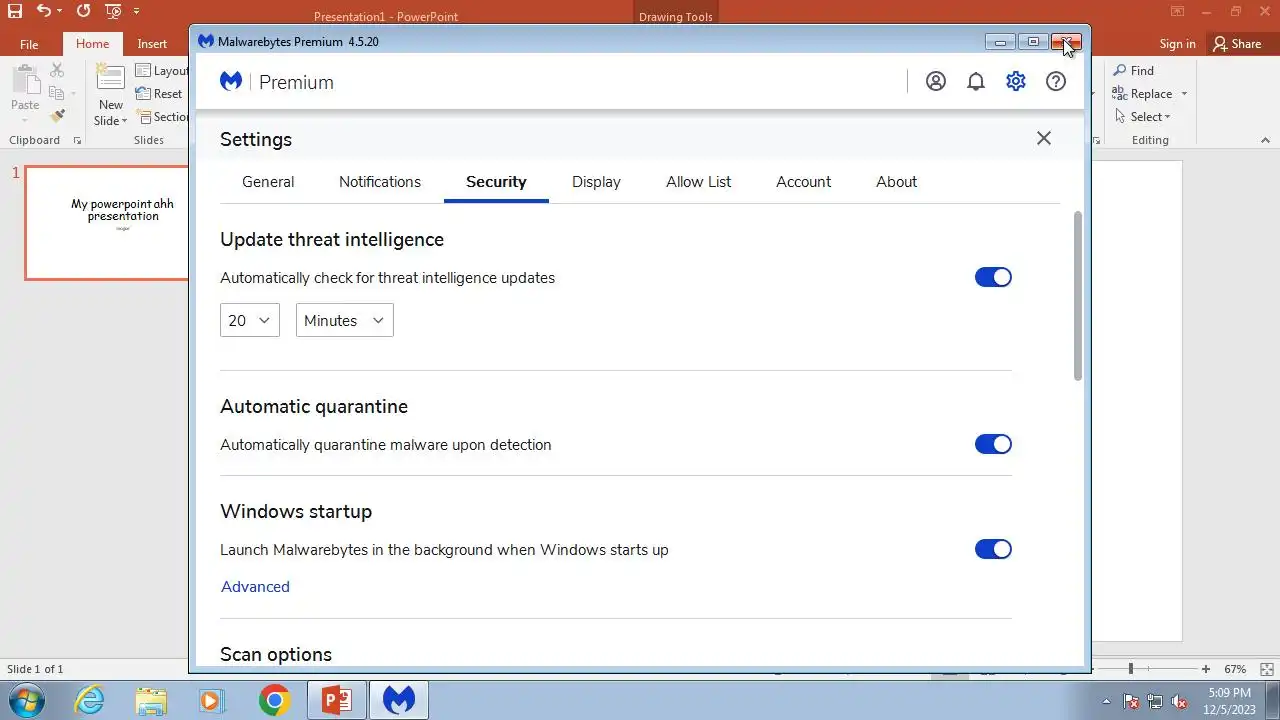The width and height of the screenshot is (1280, 720).
Task: Open the PowerPoint Insert ribbon tab
Action: coord(152,44)
